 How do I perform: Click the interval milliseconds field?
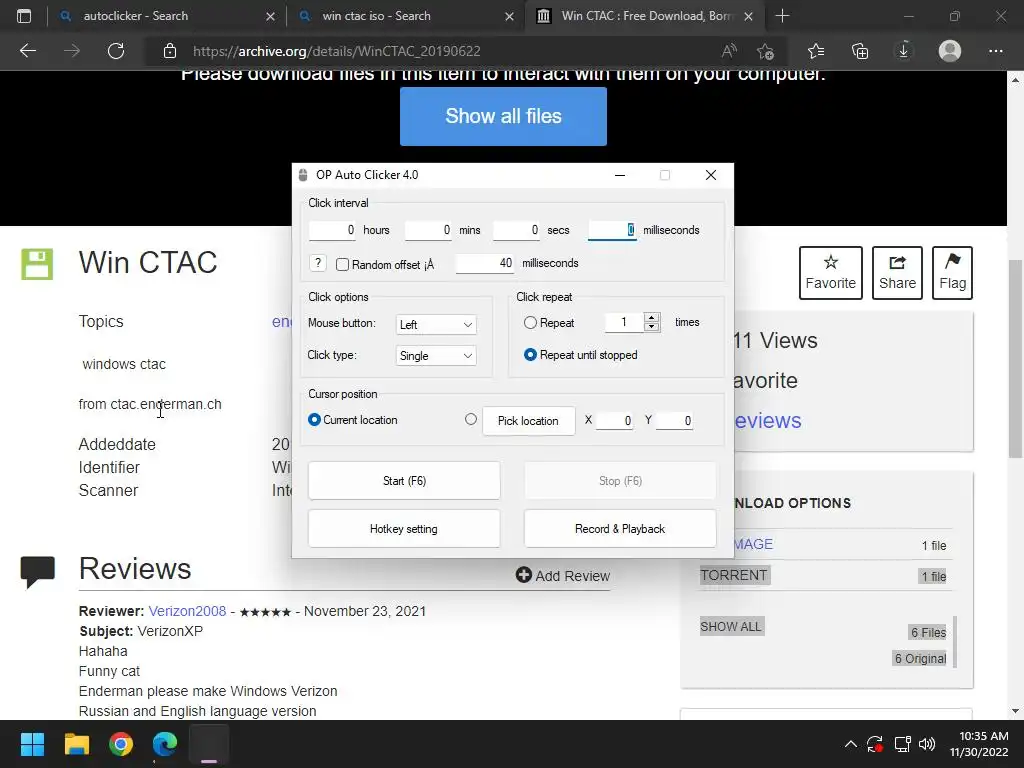612,230
